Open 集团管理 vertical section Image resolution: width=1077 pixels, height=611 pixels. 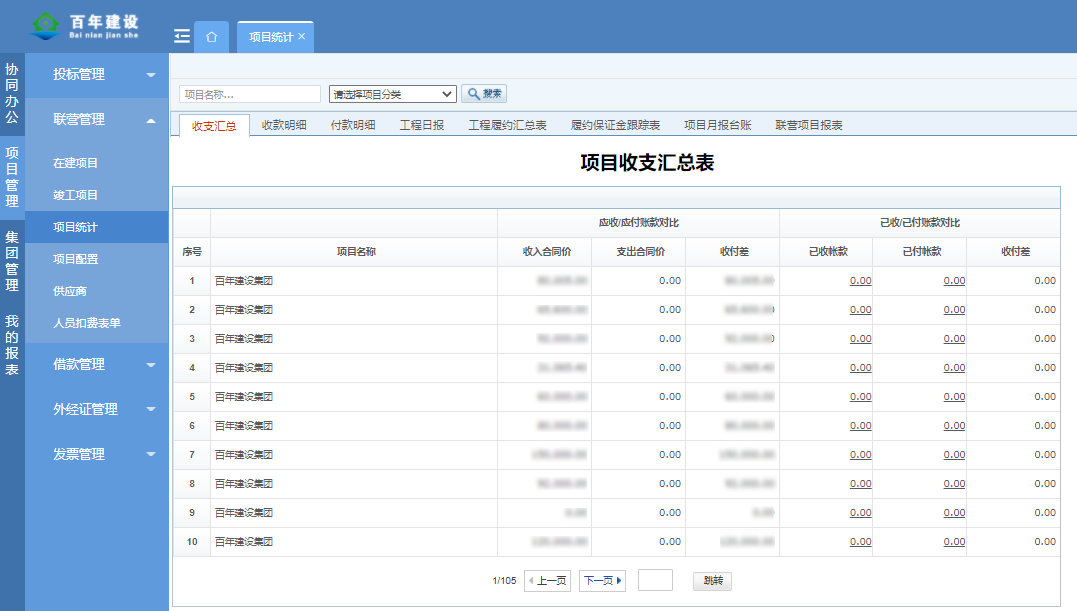click(x=12, y=261)
